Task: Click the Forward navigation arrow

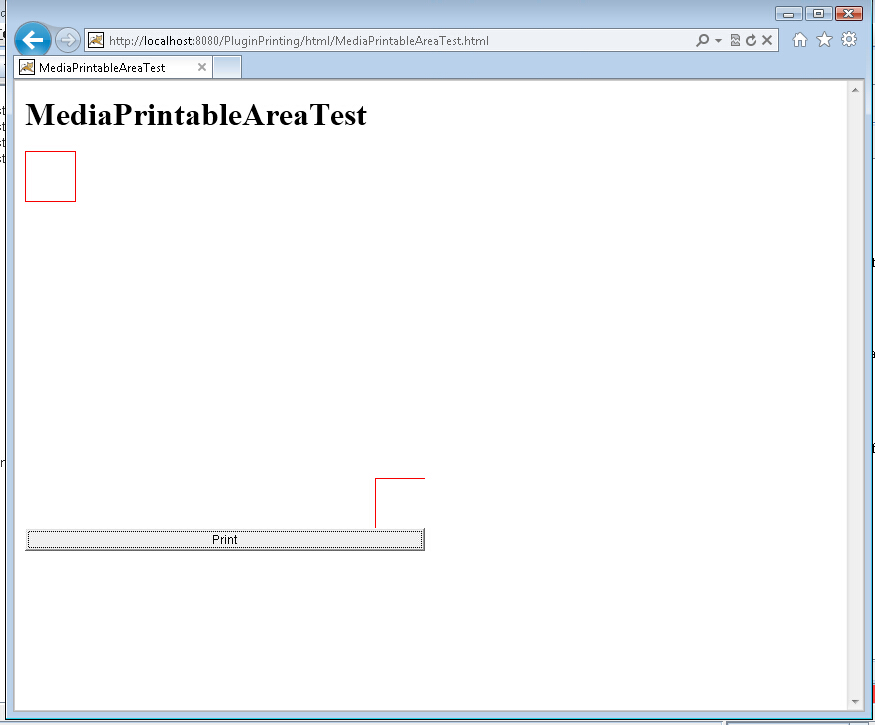Action: click(x=67, y=40)
